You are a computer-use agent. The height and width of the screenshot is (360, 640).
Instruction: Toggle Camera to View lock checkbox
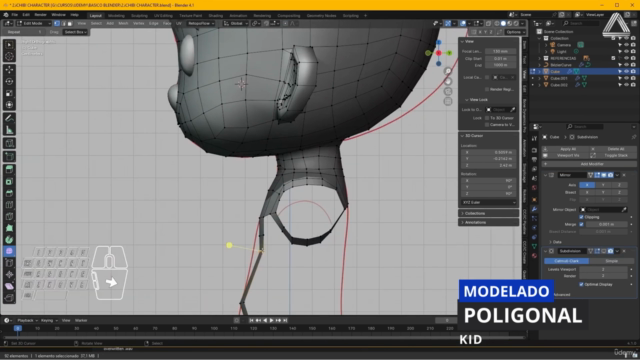pyautogui.click(x=487, y=124)
